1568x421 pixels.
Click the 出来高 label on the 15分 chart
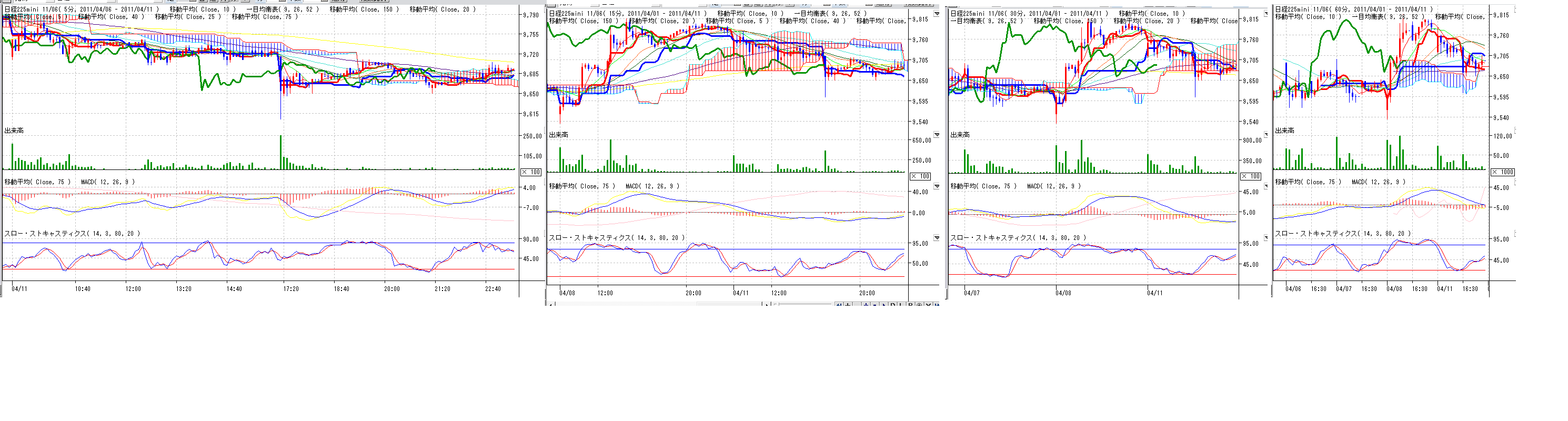(x=558, y=135)
